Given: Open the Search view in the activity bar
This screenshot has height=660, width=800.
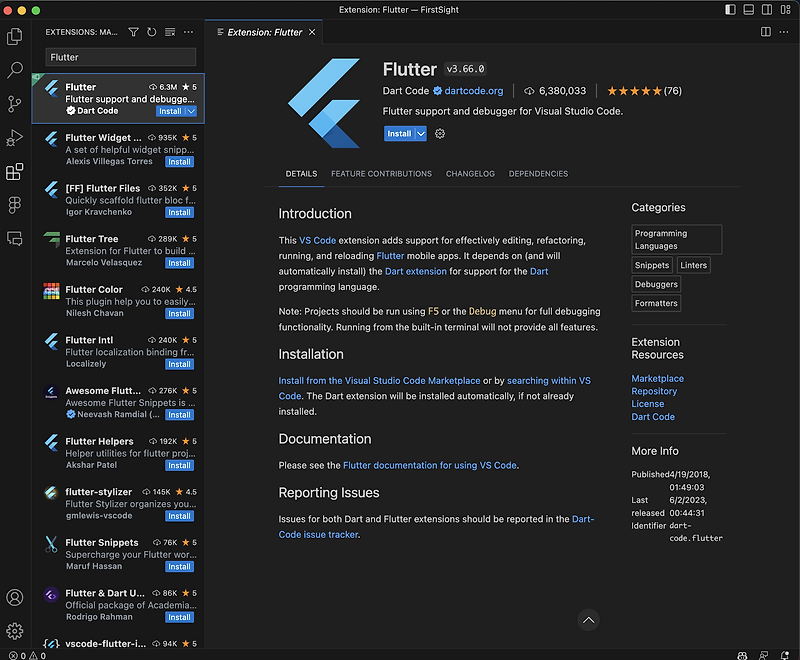Looking at the screenshot, I should (x=14, y=71).
